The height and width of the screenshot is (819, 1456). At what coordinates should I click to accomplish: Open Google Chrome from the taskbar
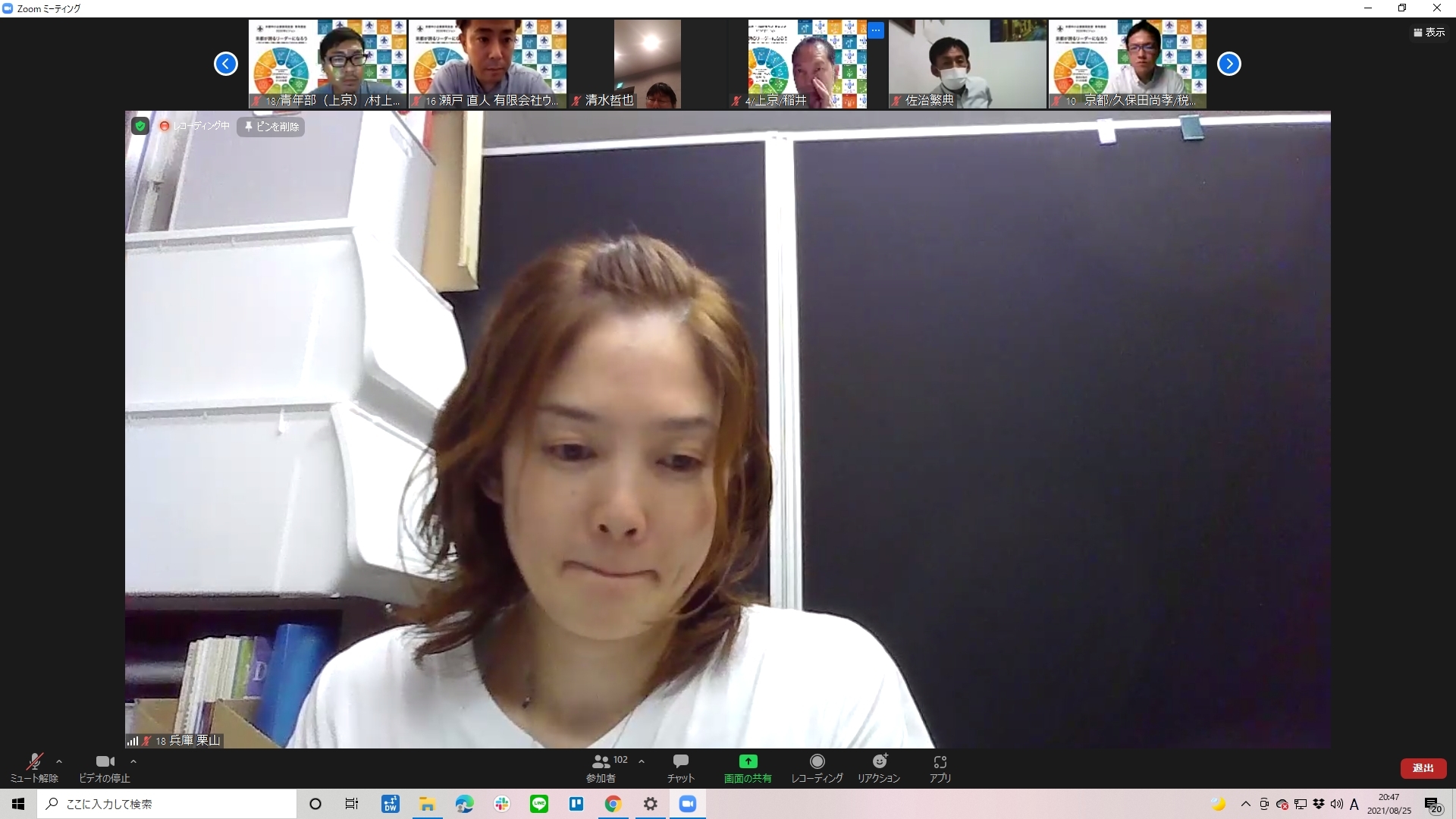coord(613,804)
